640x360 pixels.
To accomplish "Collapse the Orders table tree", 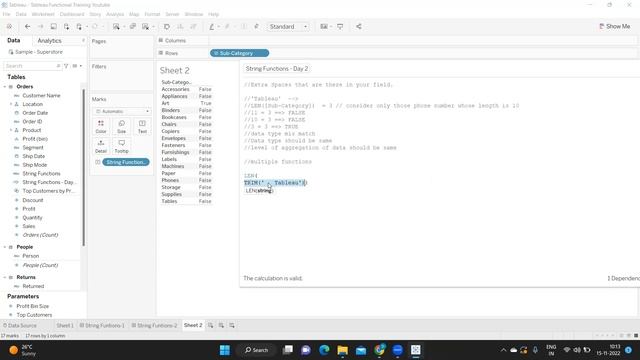I will click(x=5, y=87).
